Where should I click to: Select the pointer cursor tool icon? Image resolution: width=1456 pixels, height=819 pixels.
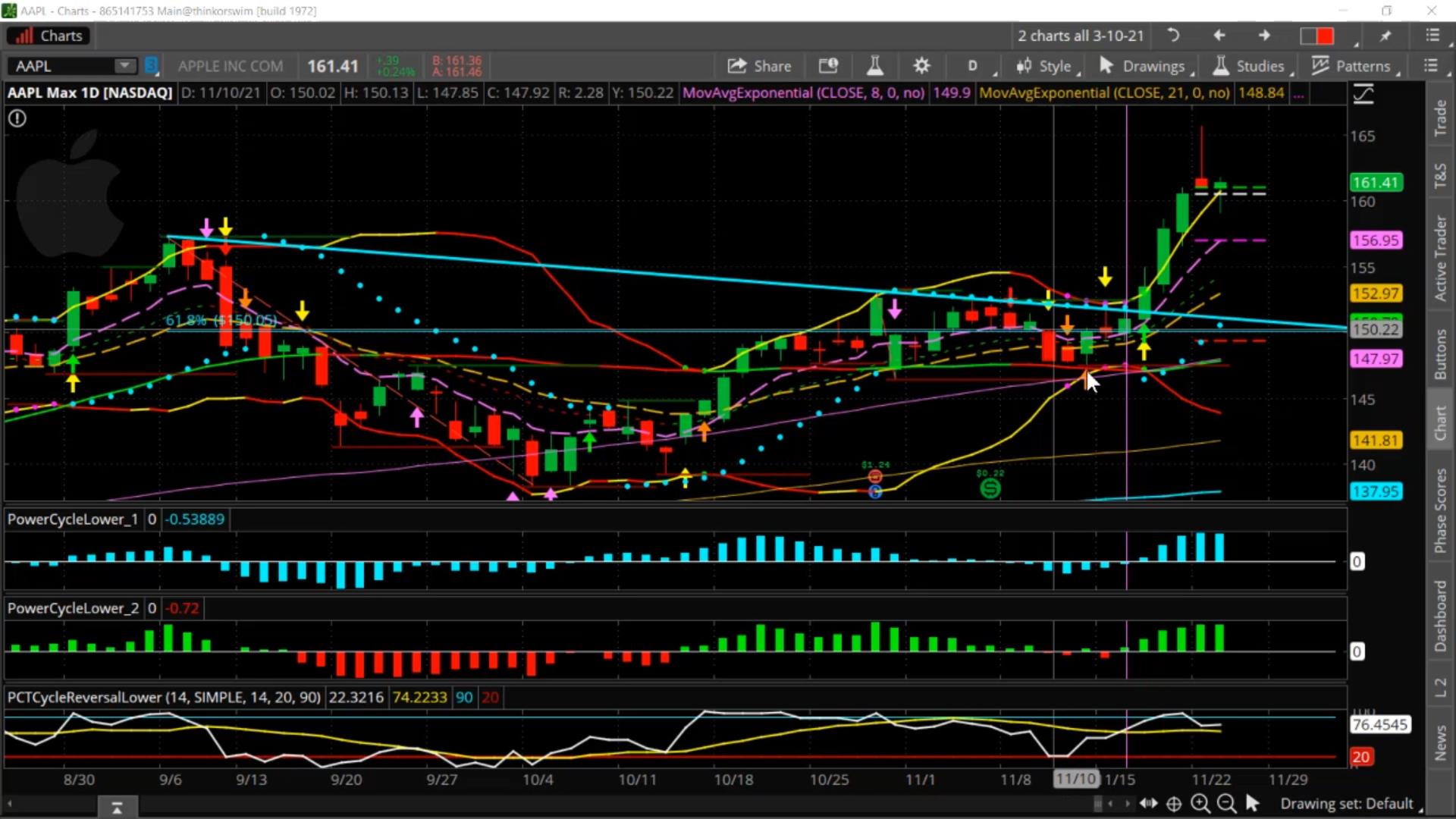[1253, 803]
